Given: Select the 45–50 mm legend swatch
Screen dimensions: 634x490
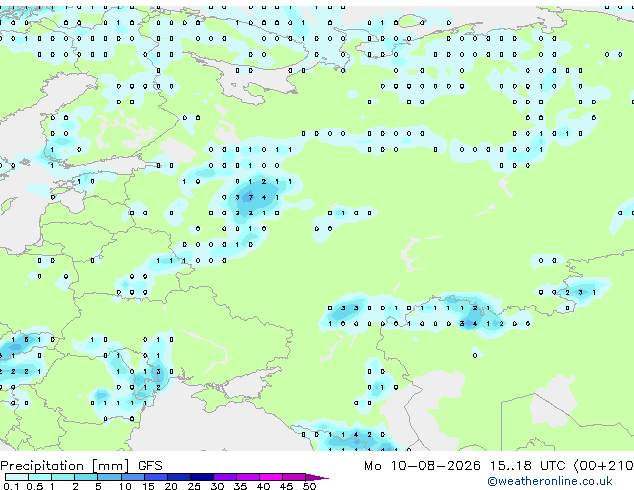Looking at the screenshot, I should click(x=294, y=477).
